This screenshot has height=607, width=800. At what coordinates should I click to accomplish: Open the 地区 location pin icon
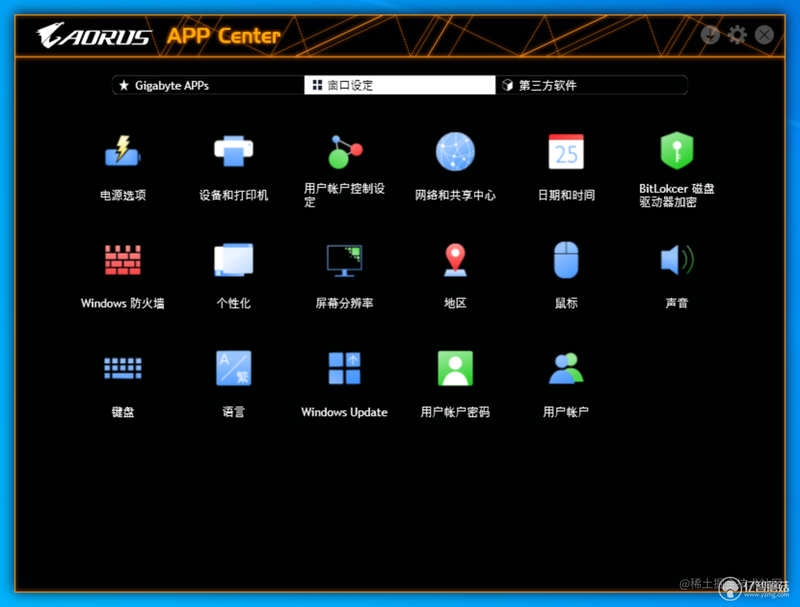455,260
